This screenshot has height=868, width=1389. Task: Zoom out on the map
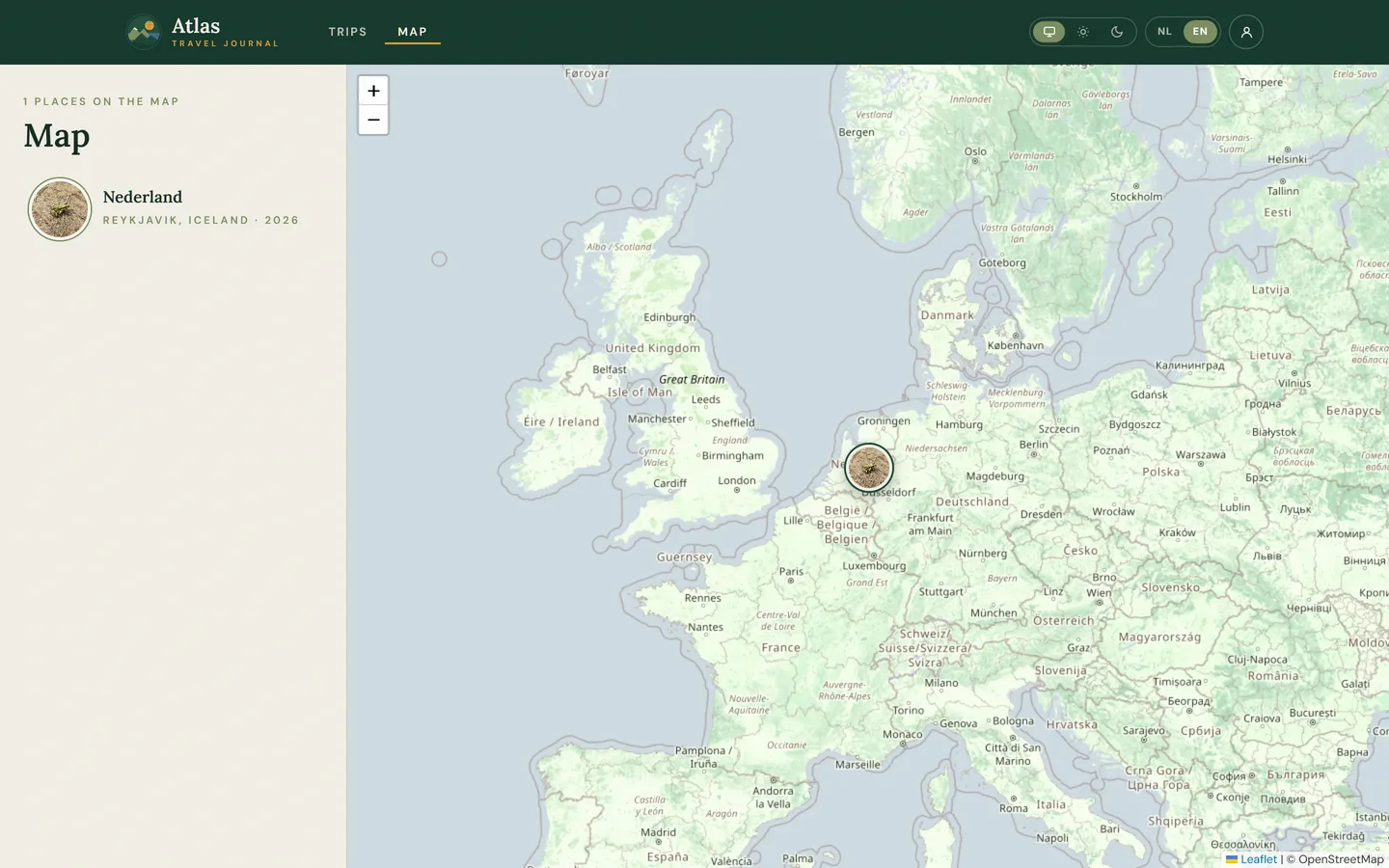pos(373,120)
